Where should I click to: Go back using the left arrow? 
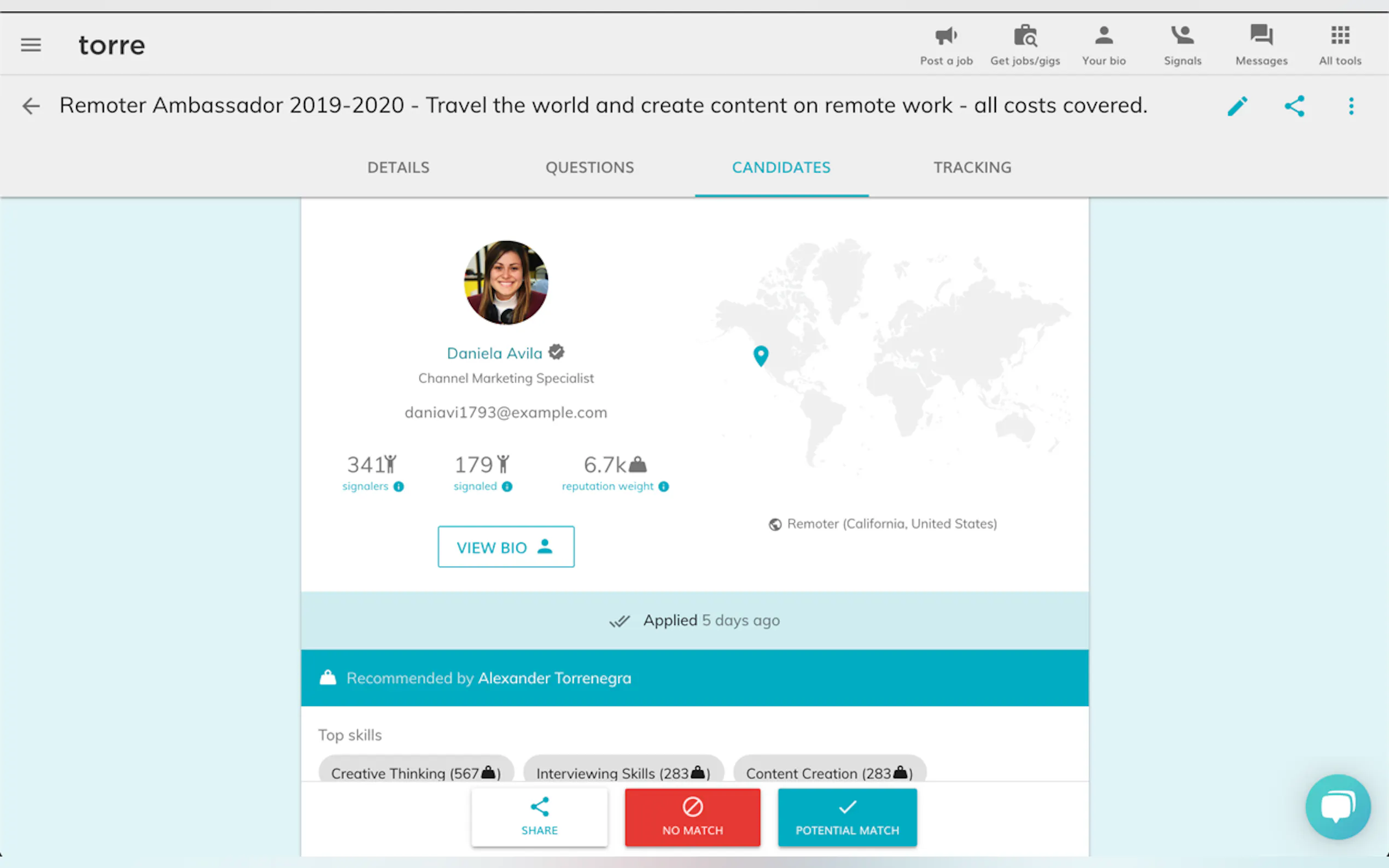pos(31,105)
